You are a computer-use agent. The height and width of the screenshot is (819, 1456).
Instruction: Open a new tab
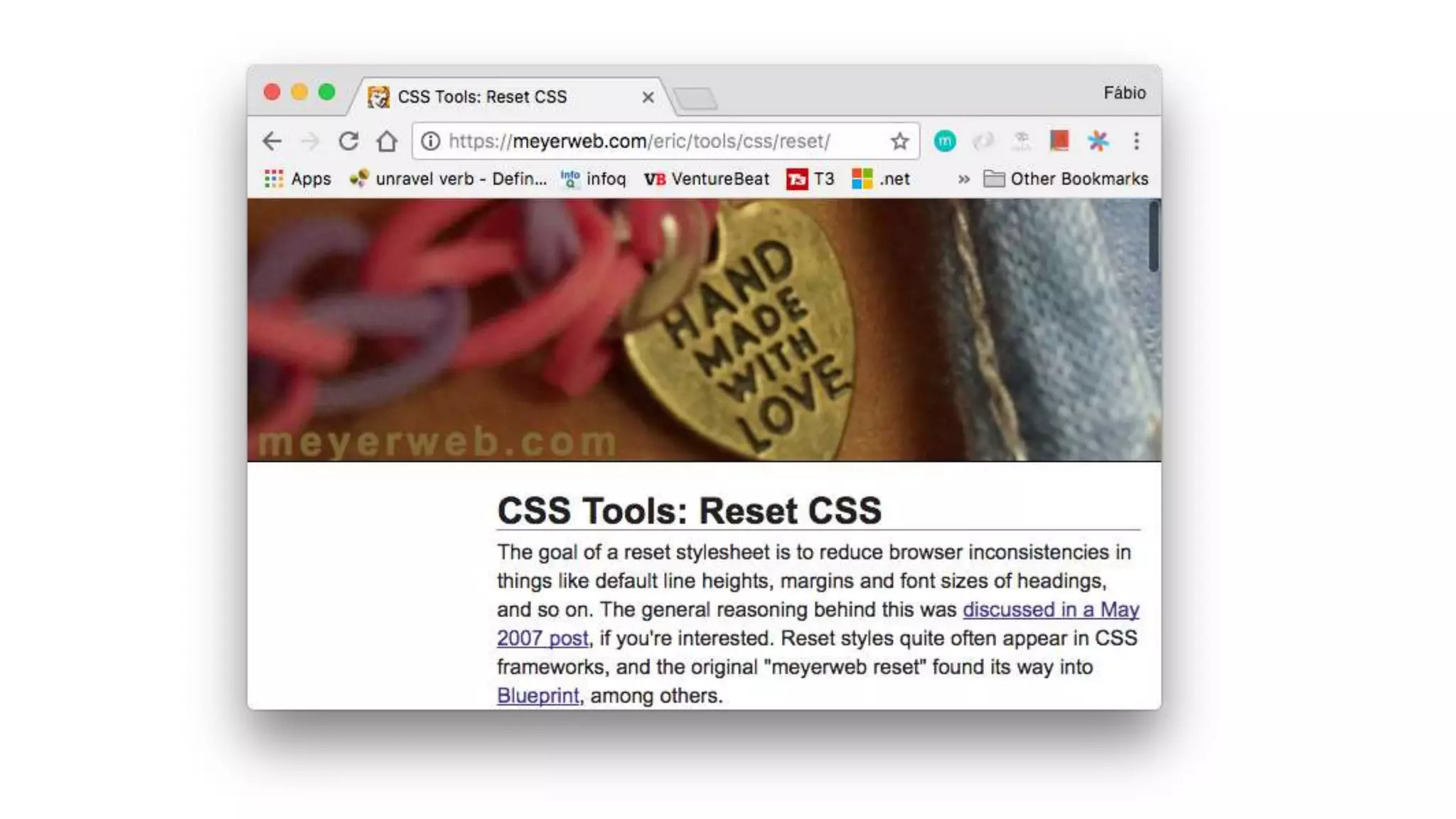click(x=696, y=99)
